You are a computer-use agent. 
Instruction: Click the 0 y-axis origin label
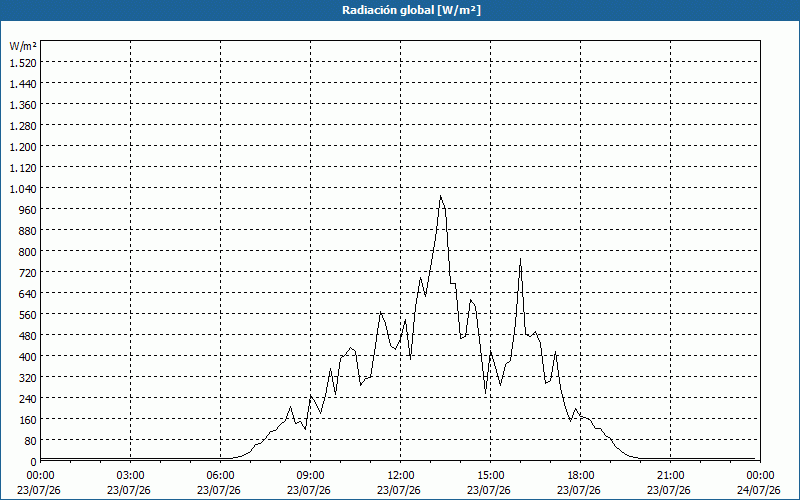(33, 462)
